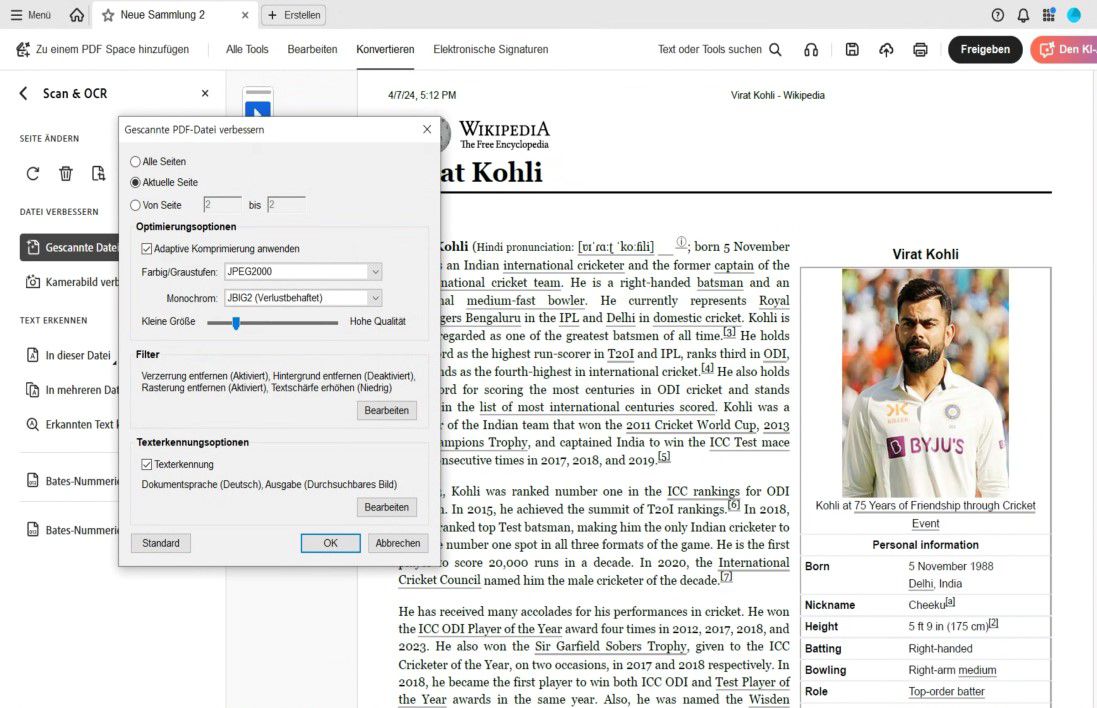Confirm the dialog with OK
The height and width of the screenshot is (708, 1097).
click(330, 542)
